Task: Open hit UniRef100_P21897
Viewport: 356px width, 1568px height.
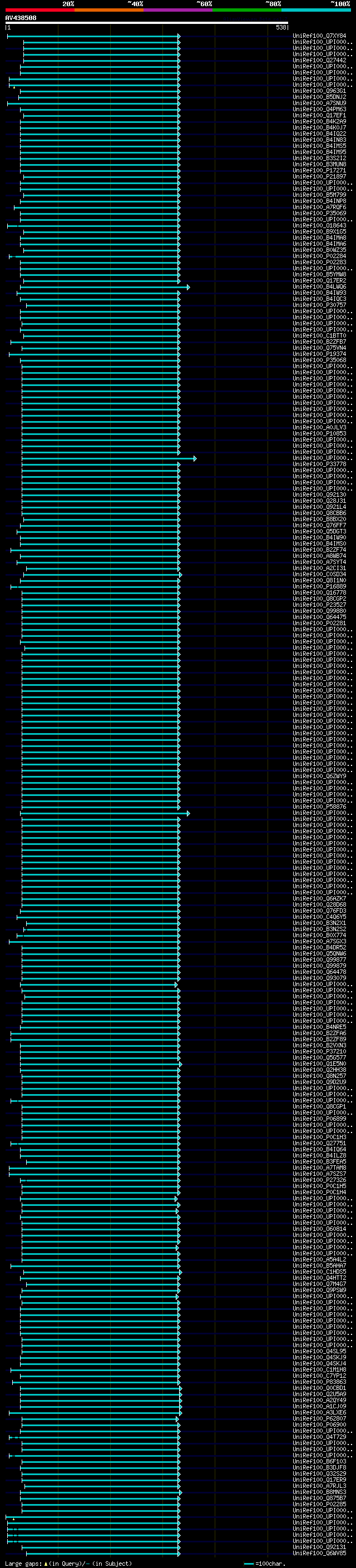Action: (319, 176)
